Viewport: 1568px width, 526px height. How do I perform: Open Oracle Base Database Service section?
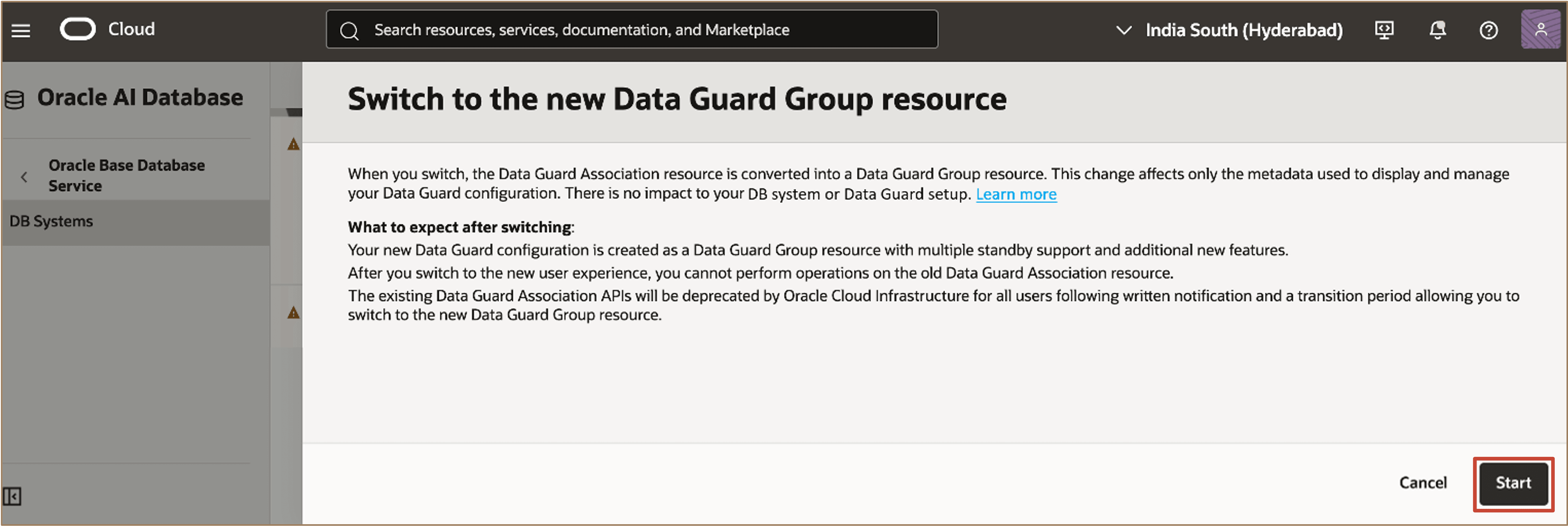[126, 175]
